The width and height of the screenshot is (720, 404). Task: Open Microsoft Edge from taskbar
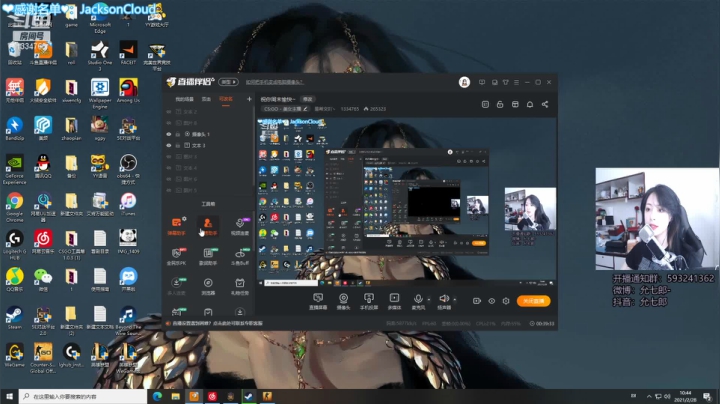pyautogui.click(x=157, y=396)
